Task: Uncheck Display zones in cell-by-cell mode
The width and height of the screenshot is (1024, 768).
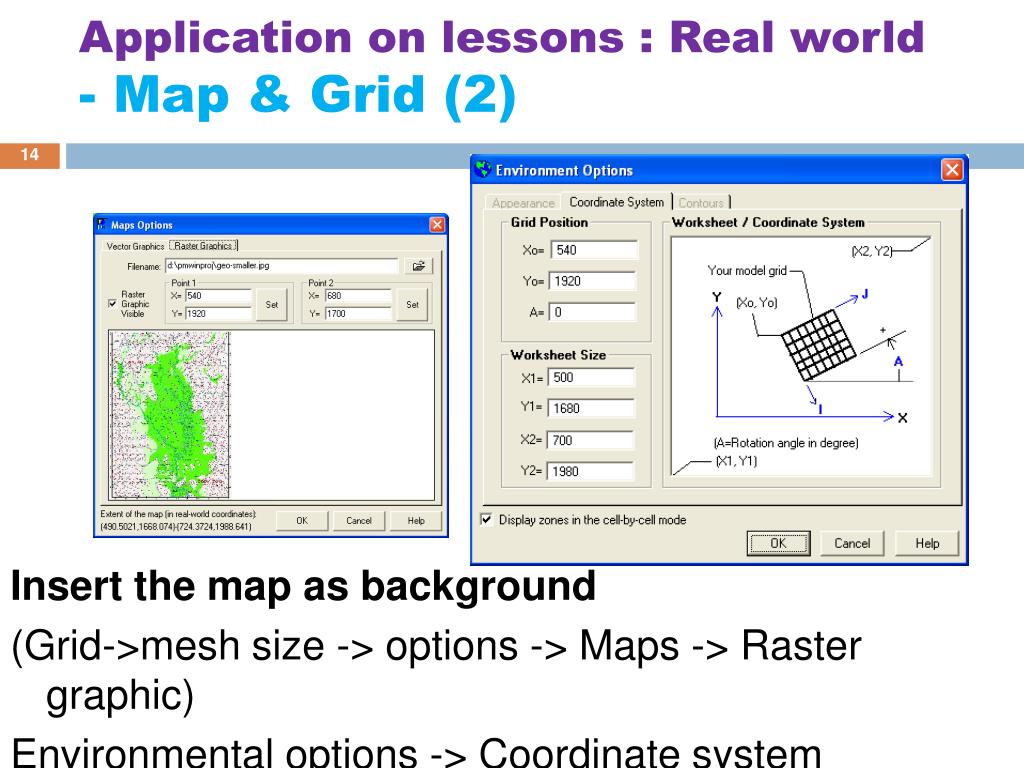Action: coord(487,520)
